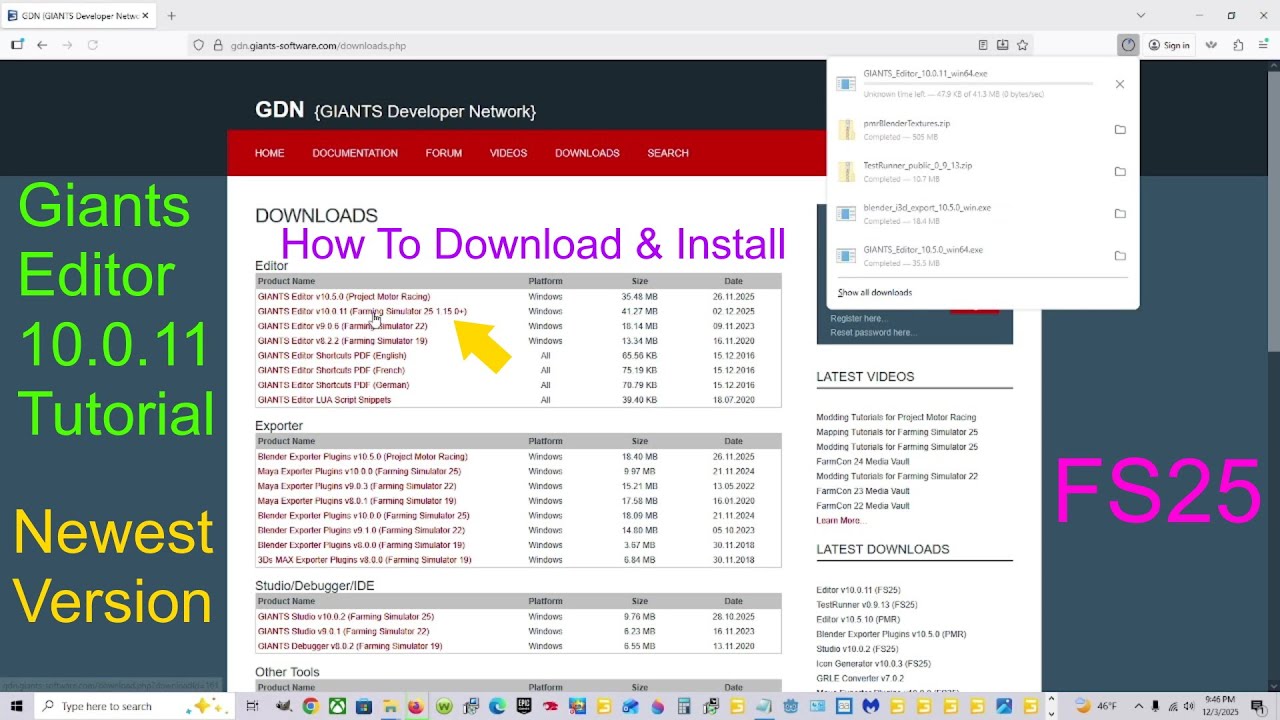Switch to Firefox on the taskbar

pyautogui.click(x=416, y=706)
